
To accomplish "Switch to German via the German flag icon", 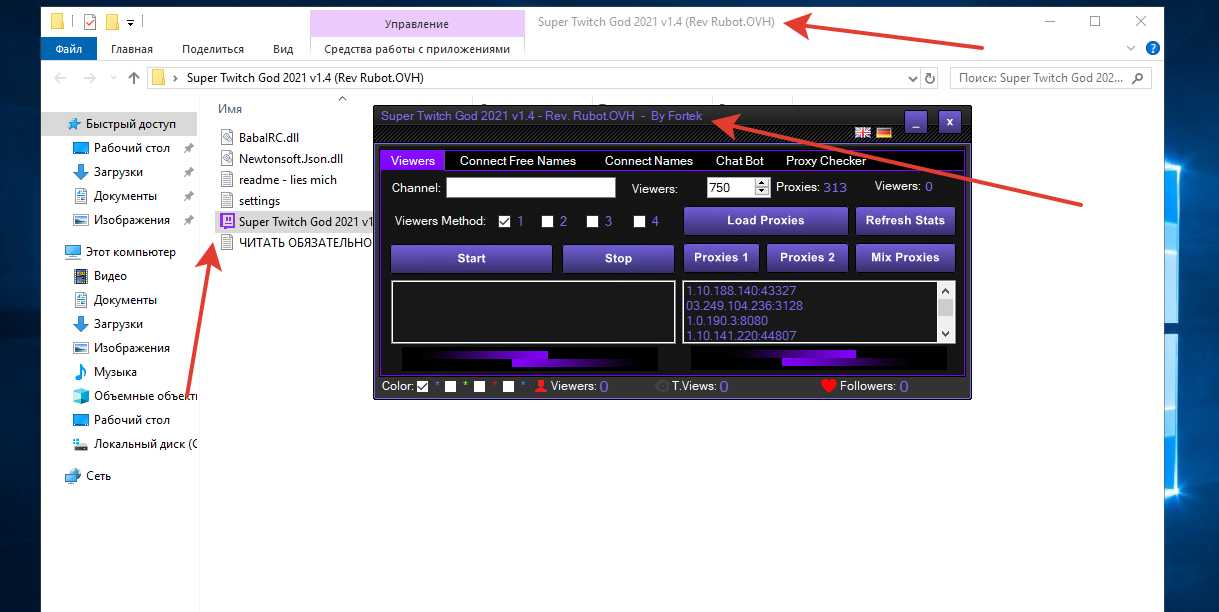I will pos(884,132).
